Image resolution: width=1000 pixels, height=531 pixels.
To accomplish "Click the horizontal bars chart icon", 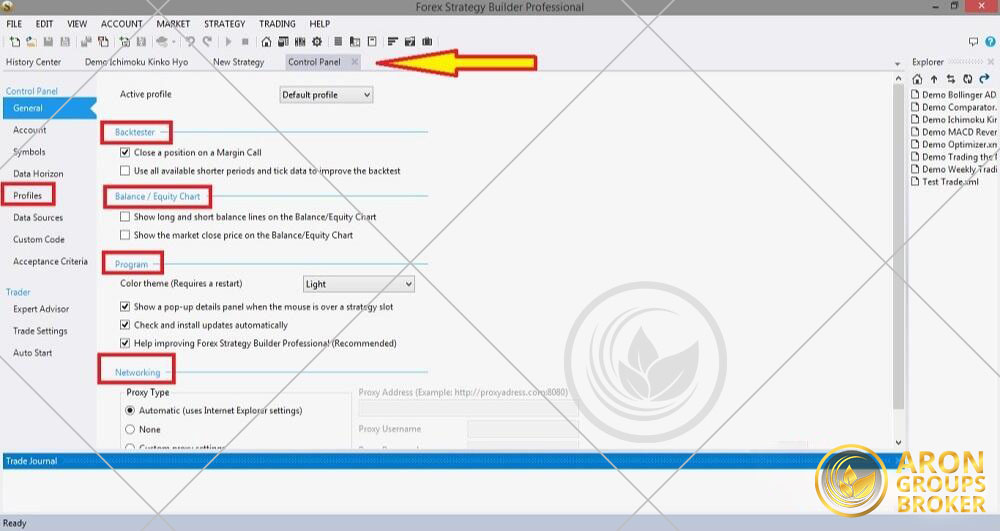I will (x=393, y=42).
